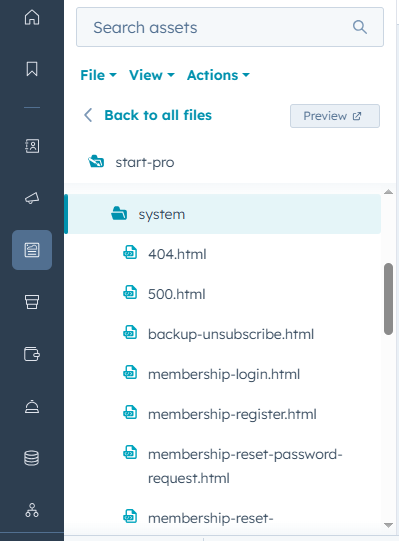Click the membership-reset-password-request.html file icon
The image size is (399, 541).
pos(130,452)
